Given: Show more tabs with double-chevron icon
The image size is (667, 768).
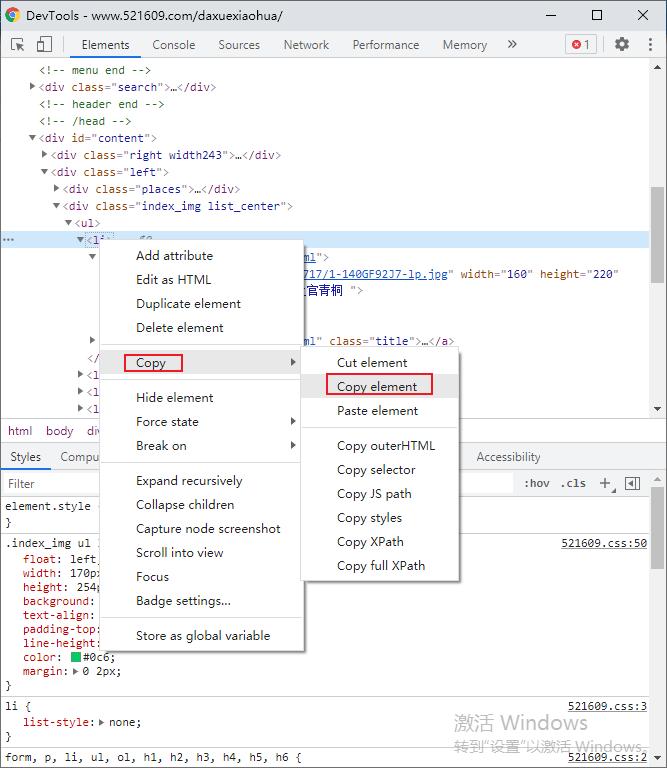Looking at the screenshot, I should click(512, 44).
